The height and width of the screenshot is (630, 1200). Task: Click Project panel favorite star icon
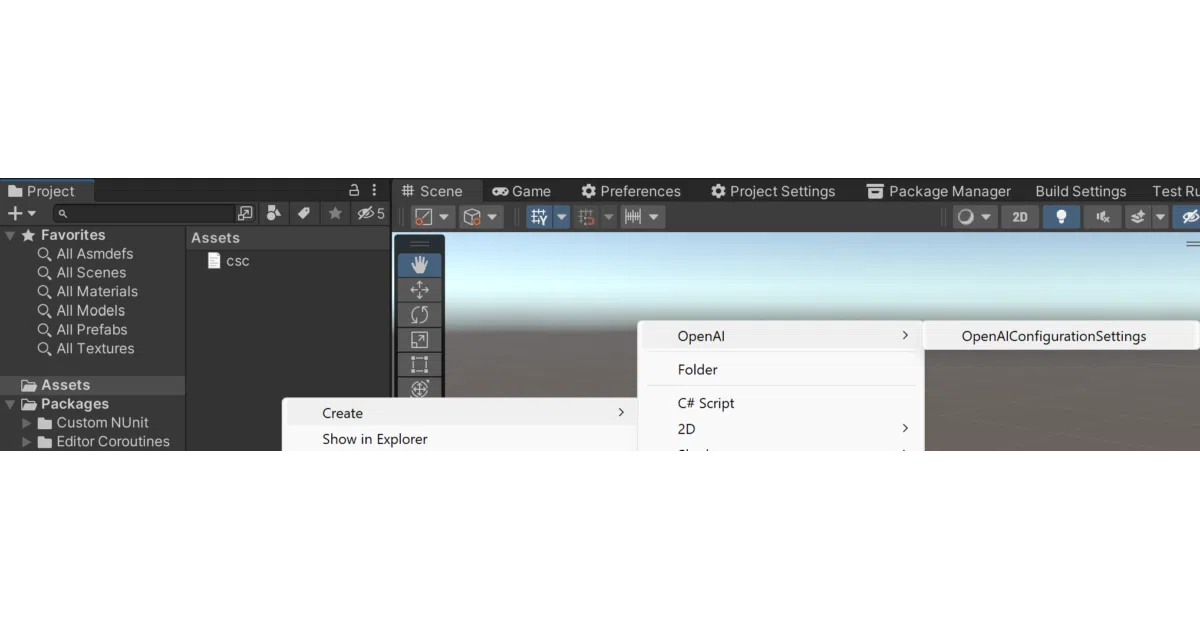click(335, 213)
